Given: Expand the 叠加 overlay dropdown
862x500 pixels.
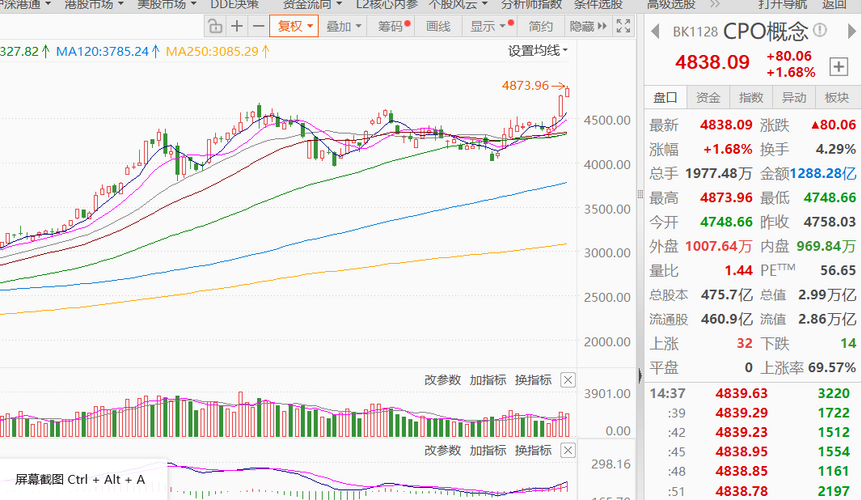Looking at the screenshot, I should coord(344,27).
